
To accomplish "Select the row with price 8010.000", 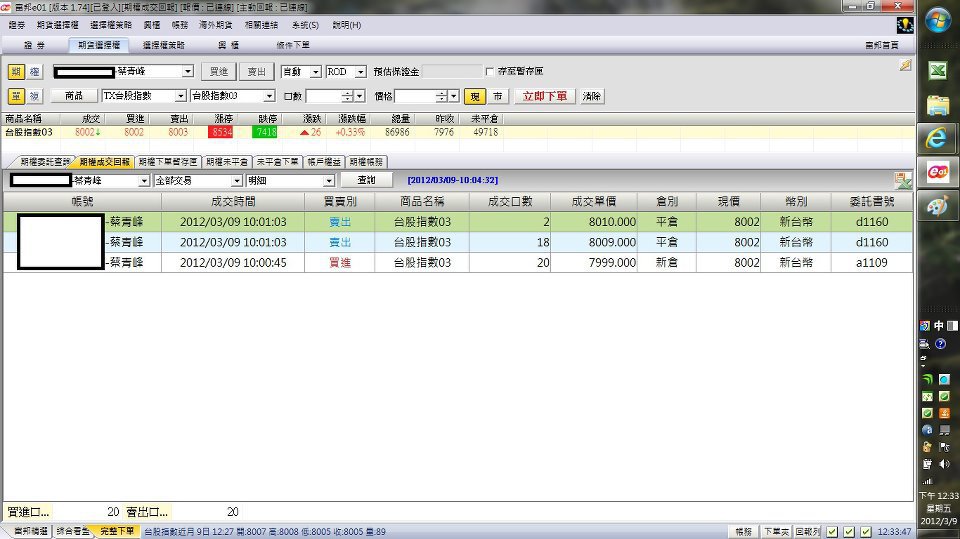I will [x=457, y=222].
